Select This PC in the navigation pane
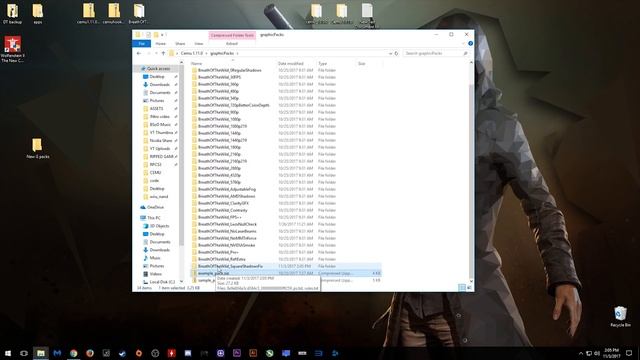This screenshot has height=360, width=640. coord(154,218)
